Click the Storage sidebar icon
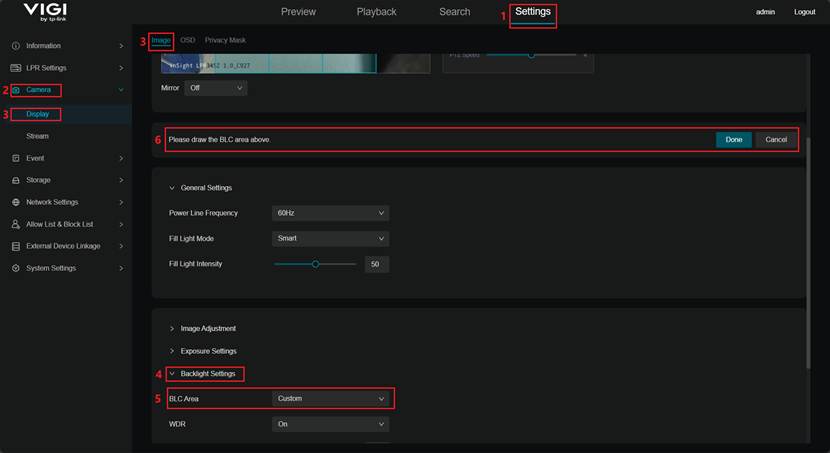The width and height of the screenshot is (830, 453). [x=16, y=180]
